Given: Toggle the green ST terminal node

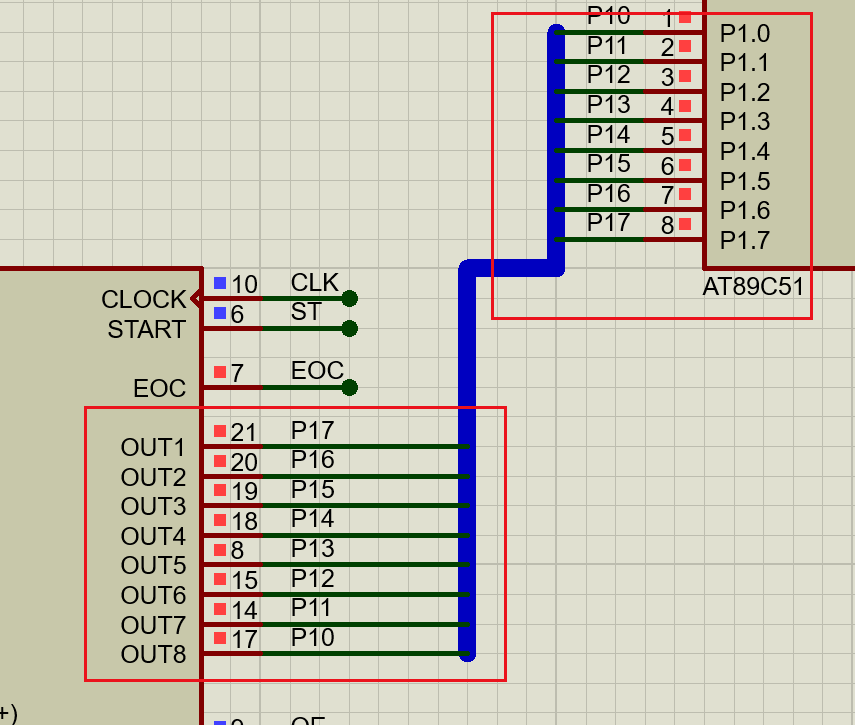Looking at the screenshot, I should coord(348,327).
